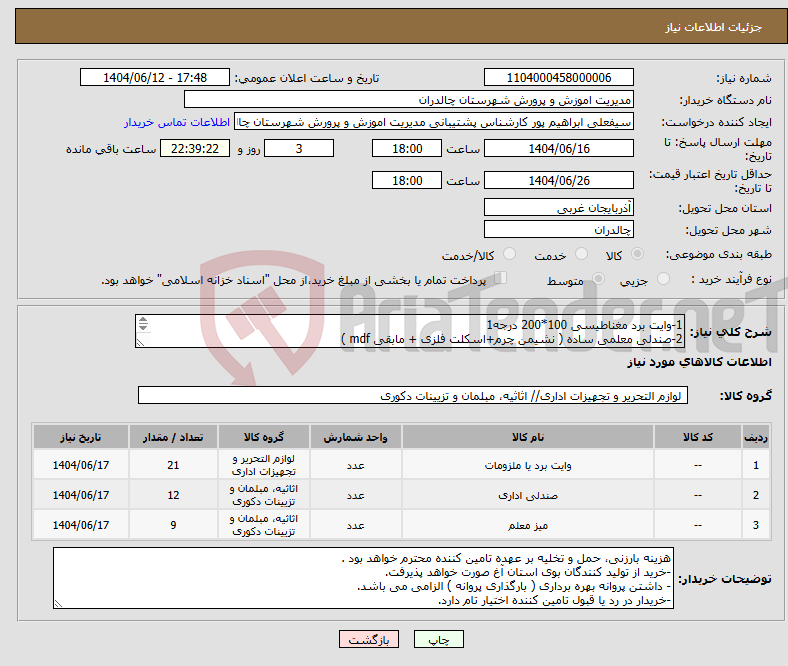Image resolution: width=788 pixels, height=666 pixels.
Task: Click the response deadline date field 1404/06/16
Action: (x=558, y=148)
